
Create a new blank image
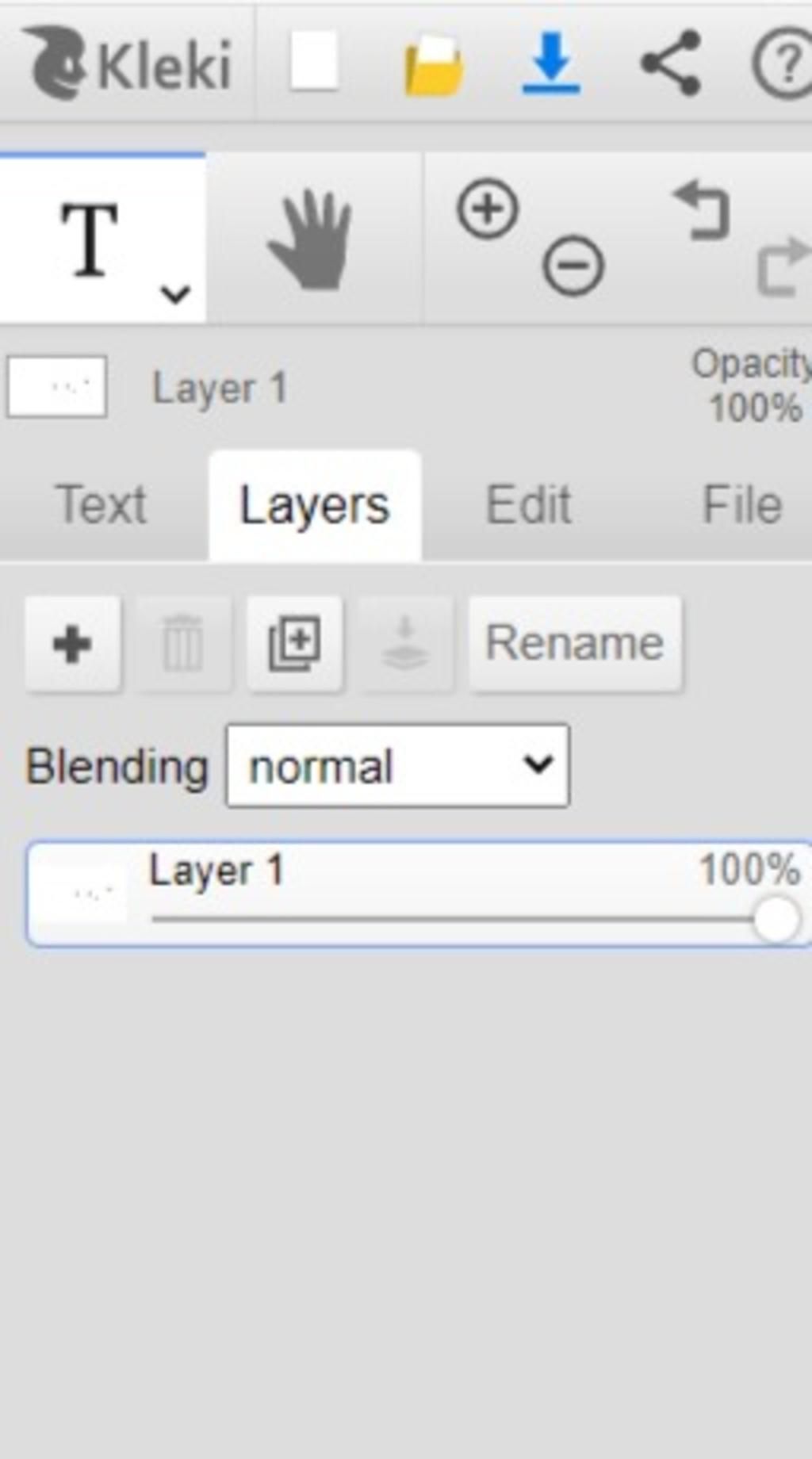[314, 61]
